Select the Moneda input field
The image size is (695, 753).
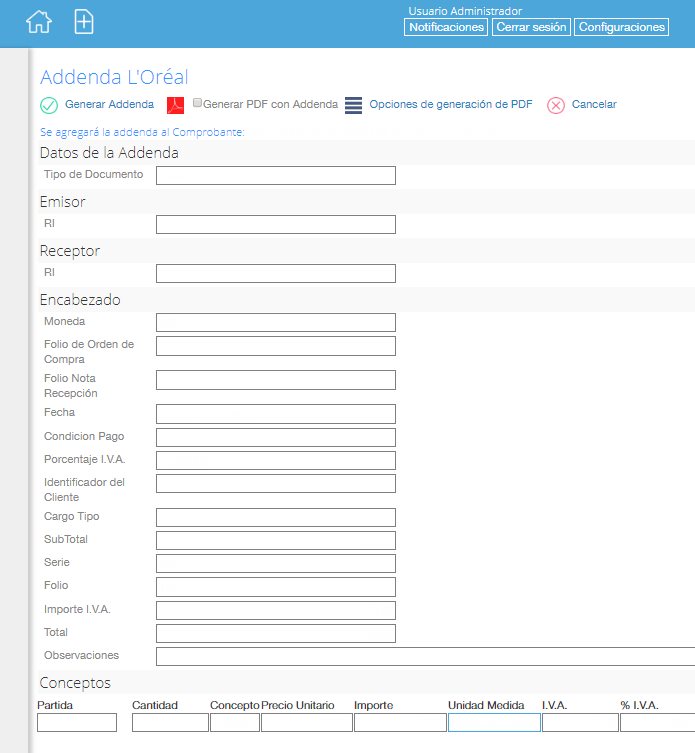(276, 323)
